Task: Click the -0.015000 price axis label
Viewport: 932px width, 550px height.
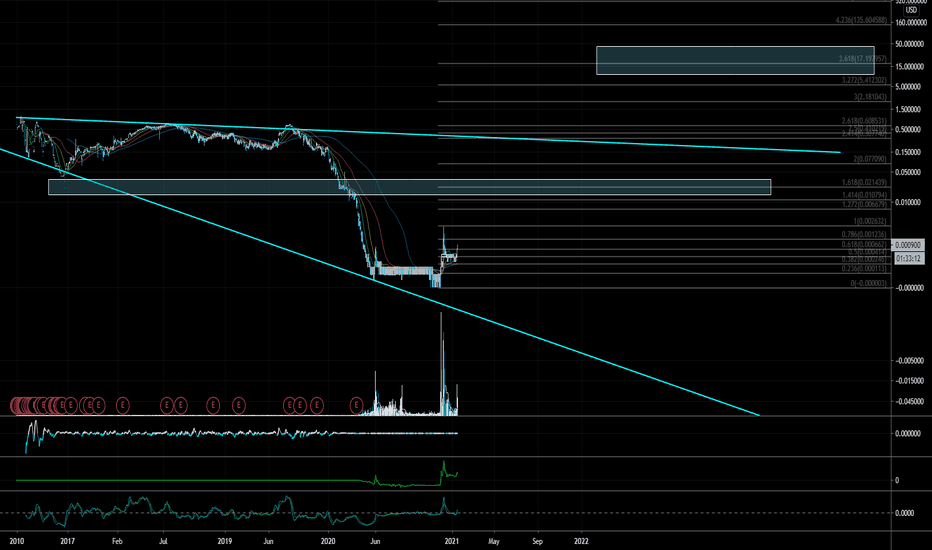Action: tap(909, 381)
